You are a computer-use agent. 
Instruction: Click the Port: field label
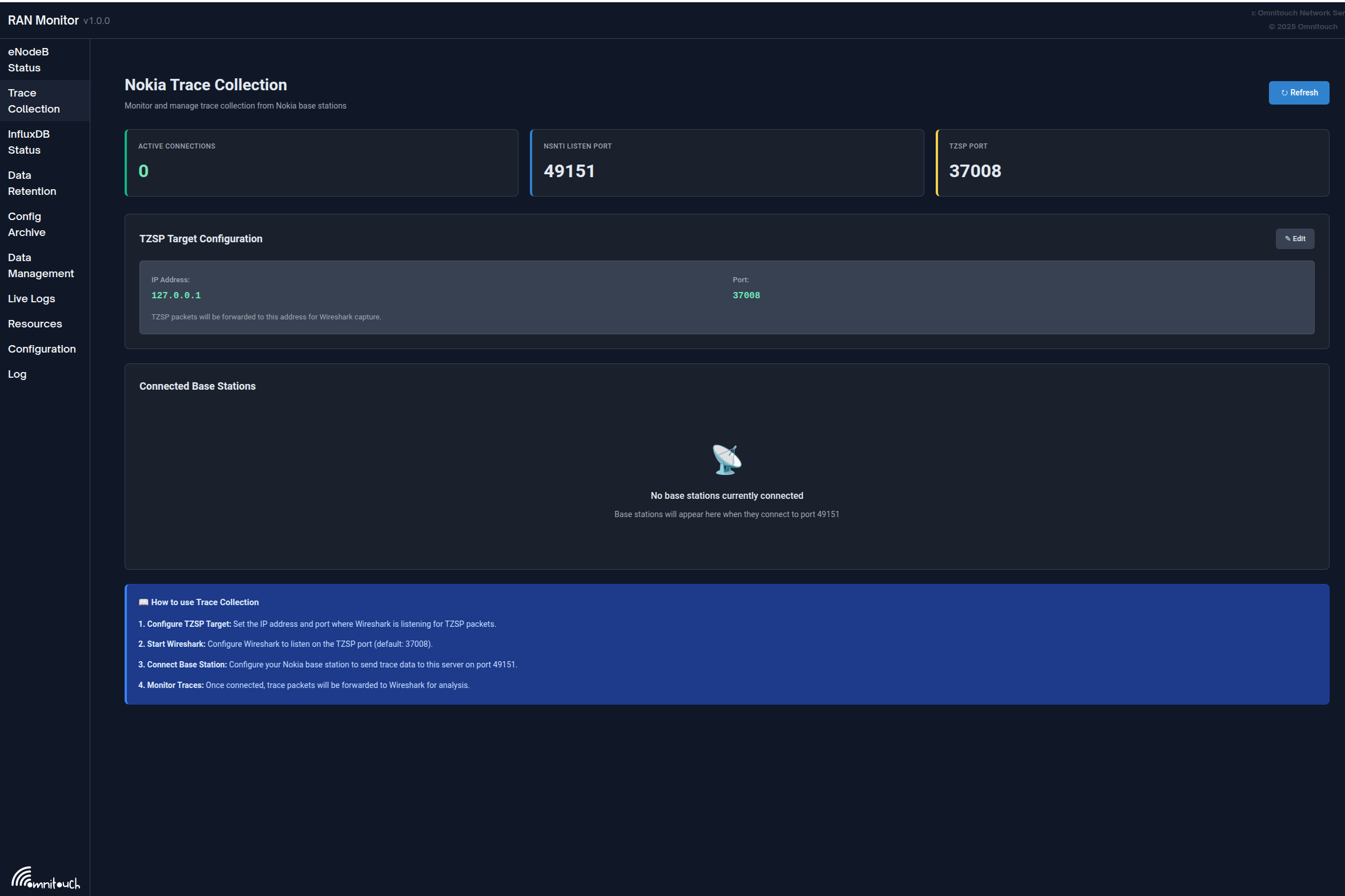point(740,280)
